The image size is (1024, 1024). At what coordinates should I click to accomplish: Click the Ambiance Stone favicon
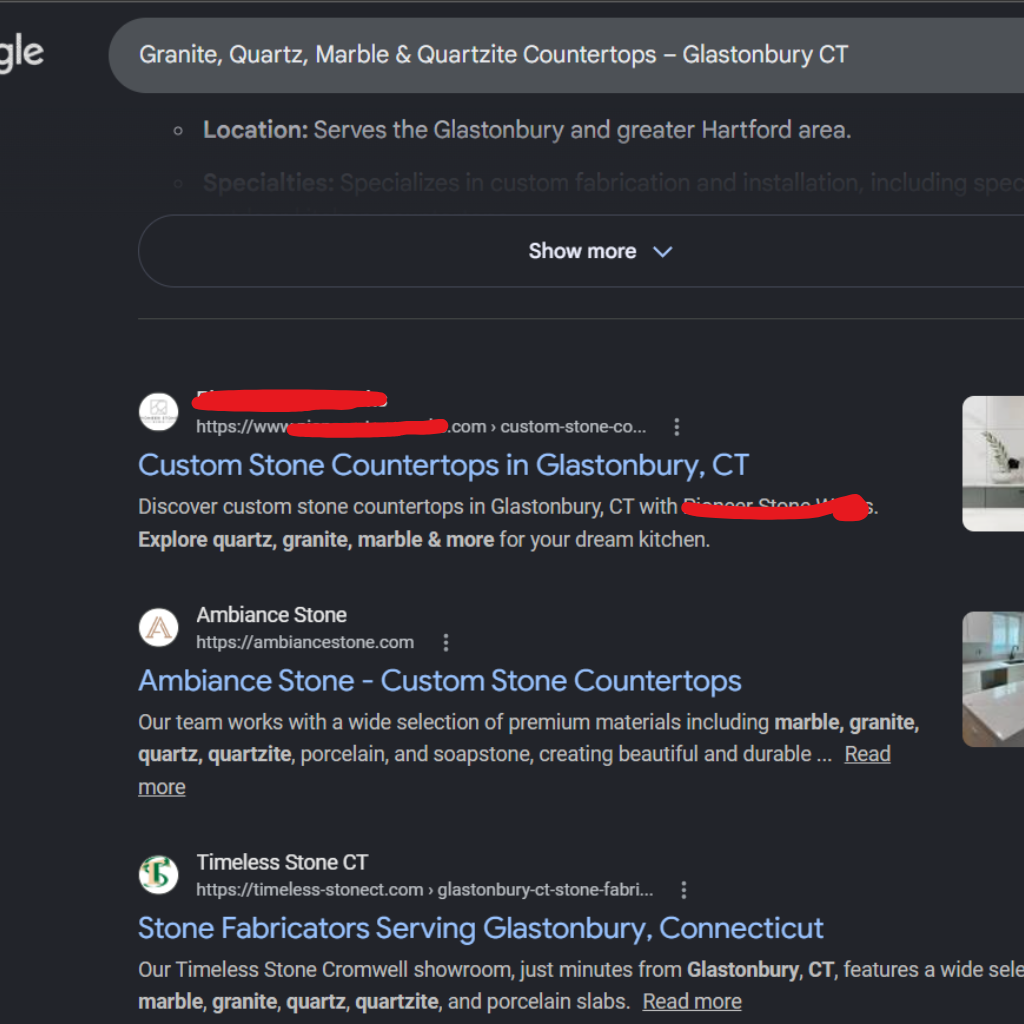click(159, 628)
